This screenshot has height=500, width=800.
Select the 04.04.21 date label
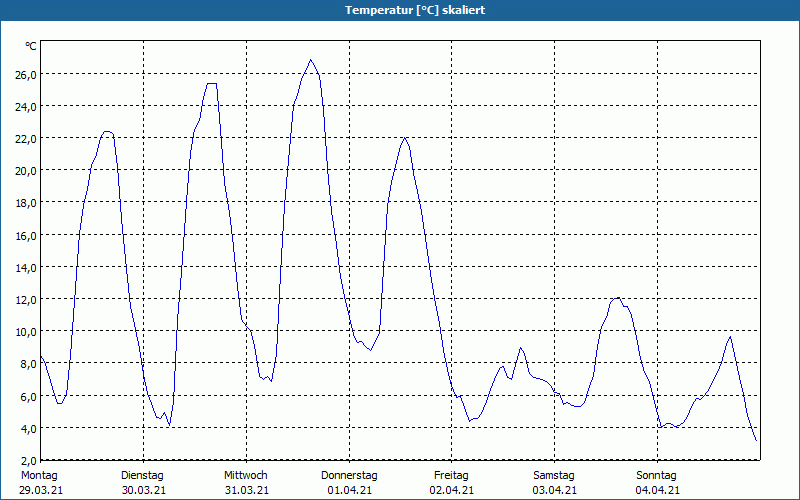coord(657,490)
